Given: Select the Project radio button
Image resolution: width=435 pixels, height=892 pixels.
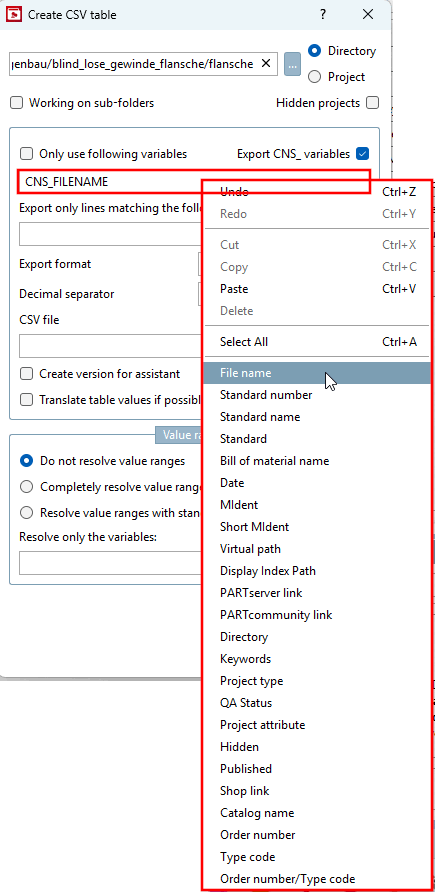Looking at the screenshot, I should [x=314, y=77].
